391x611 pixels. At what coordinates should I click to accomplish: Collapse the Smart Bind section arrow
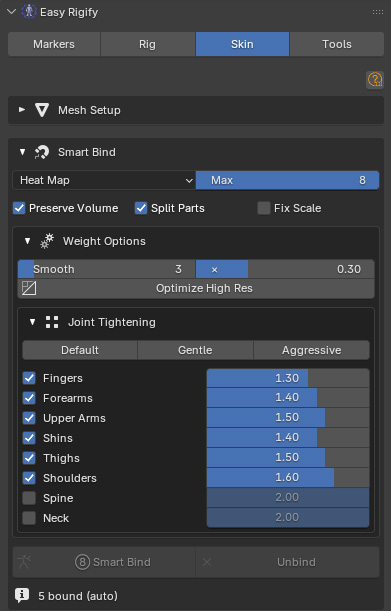click(x=22, y=152)
